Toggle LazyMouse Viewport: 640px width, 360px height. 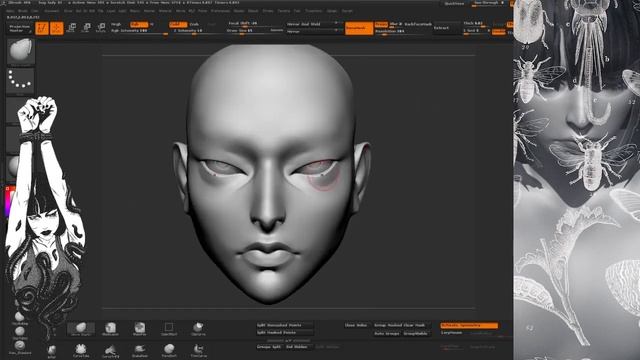click(x=452, y=333)
